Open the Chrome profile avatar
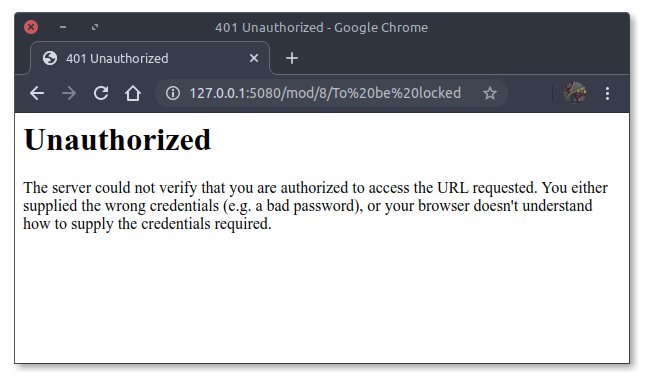648x382 pixels. click(x=575, y=93)
